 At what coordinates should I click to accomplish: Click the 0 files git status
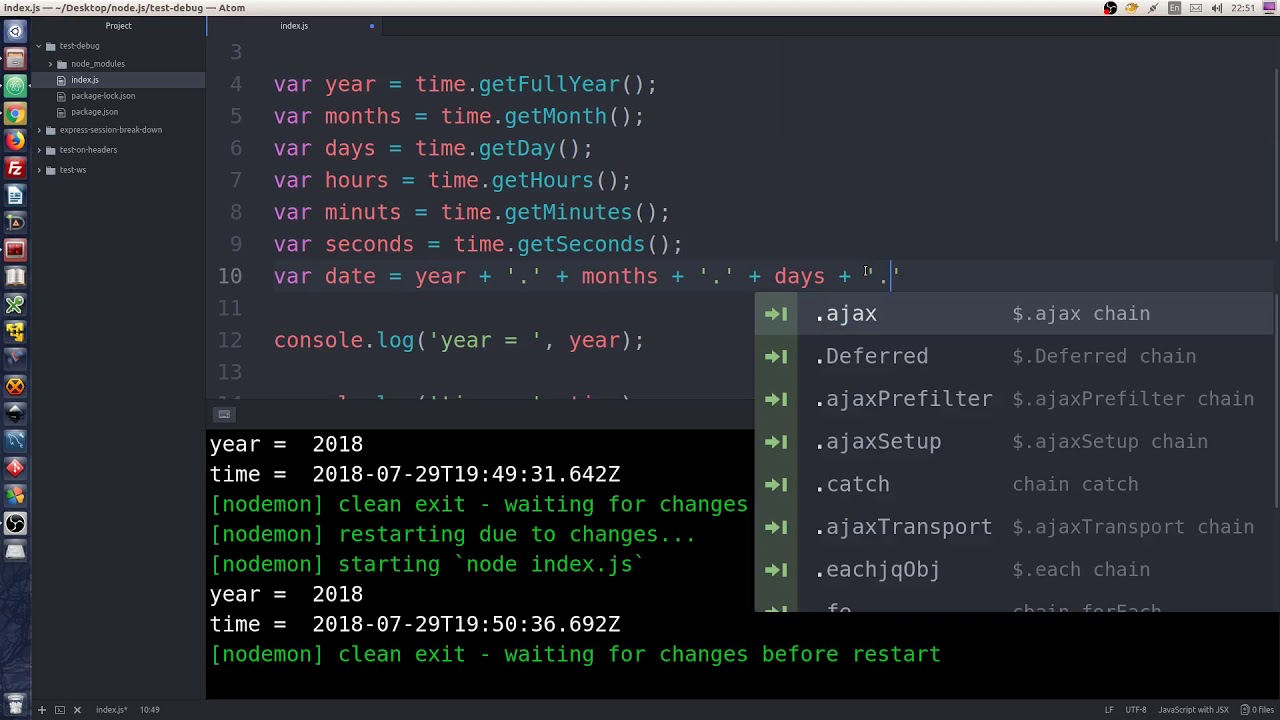(1256, 710)
